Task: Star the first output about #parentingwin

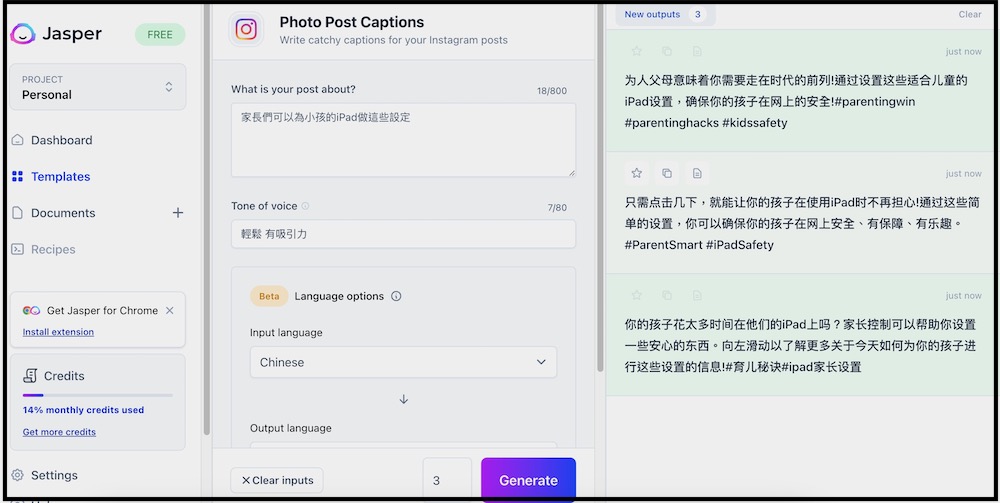Action: (x=636, y=51)
